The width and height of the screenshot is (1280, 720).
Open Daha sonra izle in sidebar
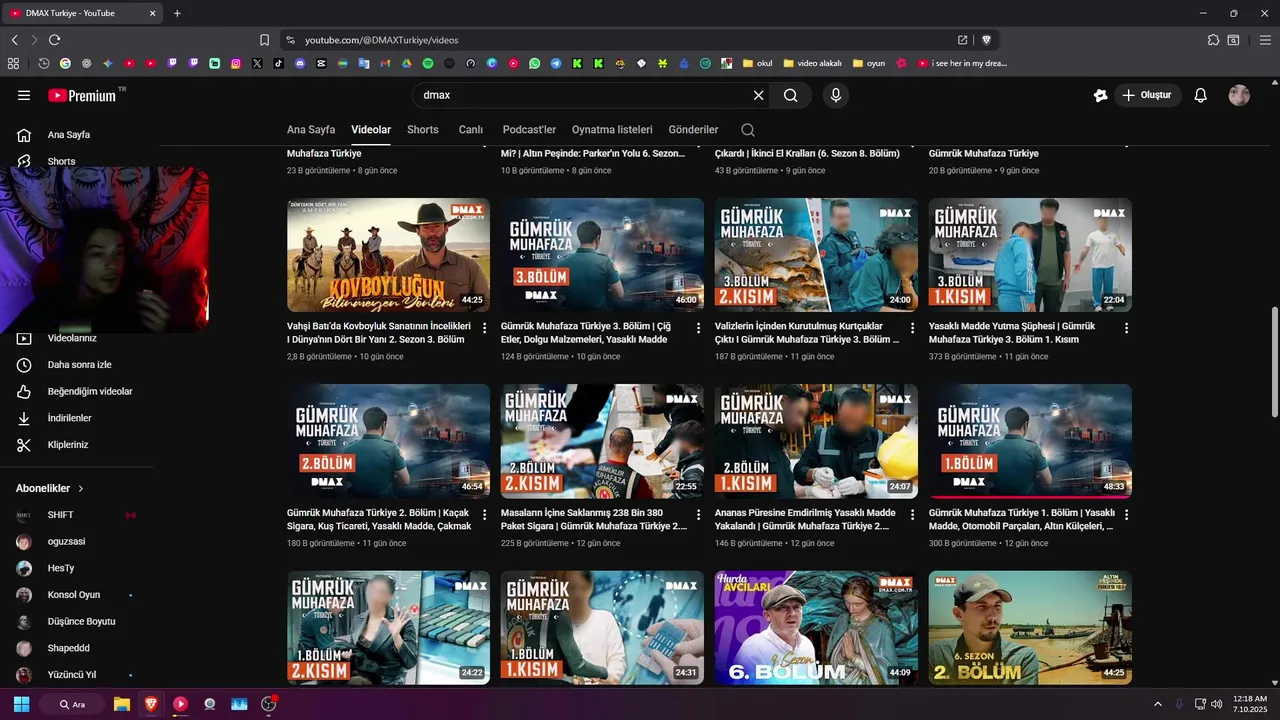[x=78, y=365]
